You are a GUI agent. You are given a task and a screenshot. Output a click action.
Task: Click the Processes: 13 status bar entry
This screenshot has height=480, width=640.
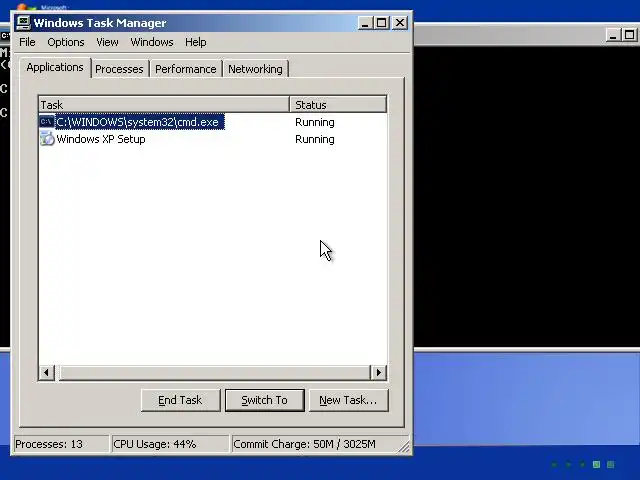(61, 444)
